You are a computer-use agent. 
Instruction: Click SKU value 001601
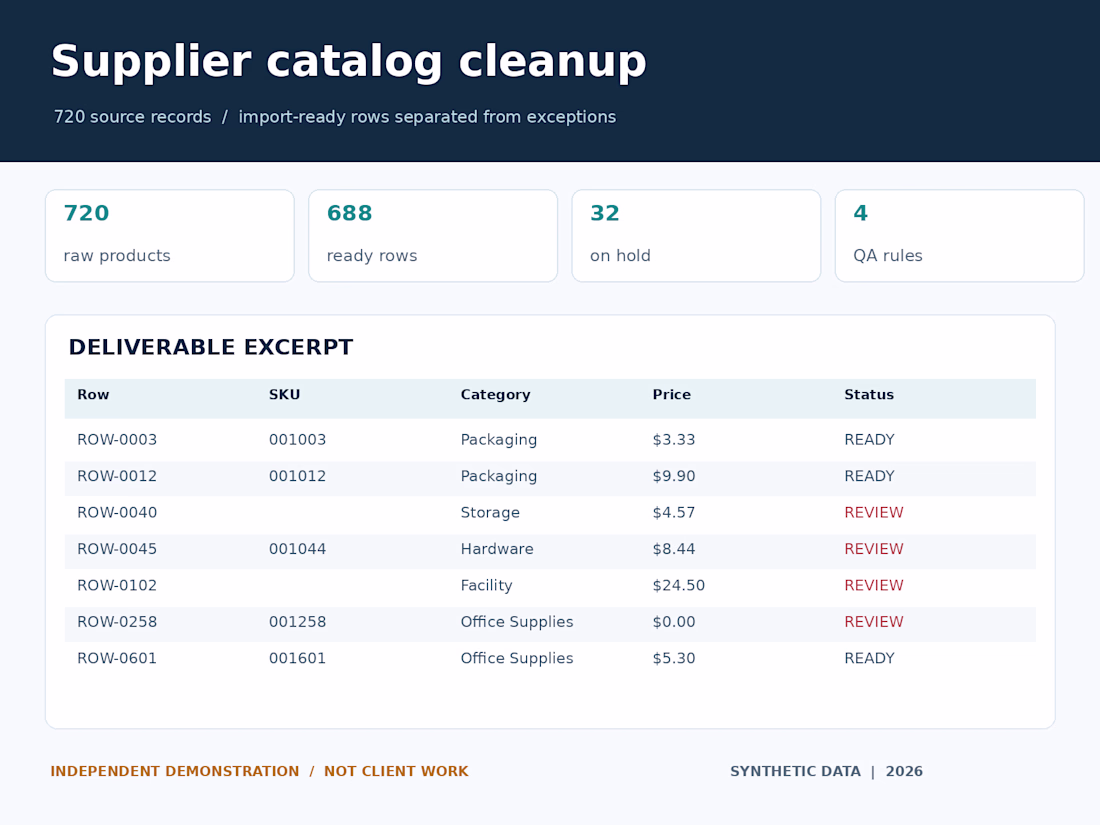[x=297, y=659]
